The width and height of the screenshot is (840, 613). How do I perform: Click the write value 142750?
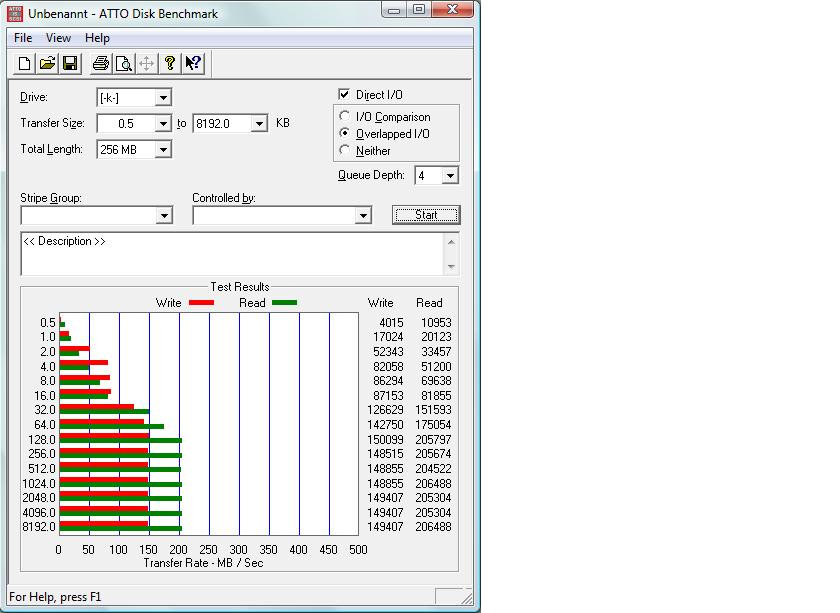[385, 425]
